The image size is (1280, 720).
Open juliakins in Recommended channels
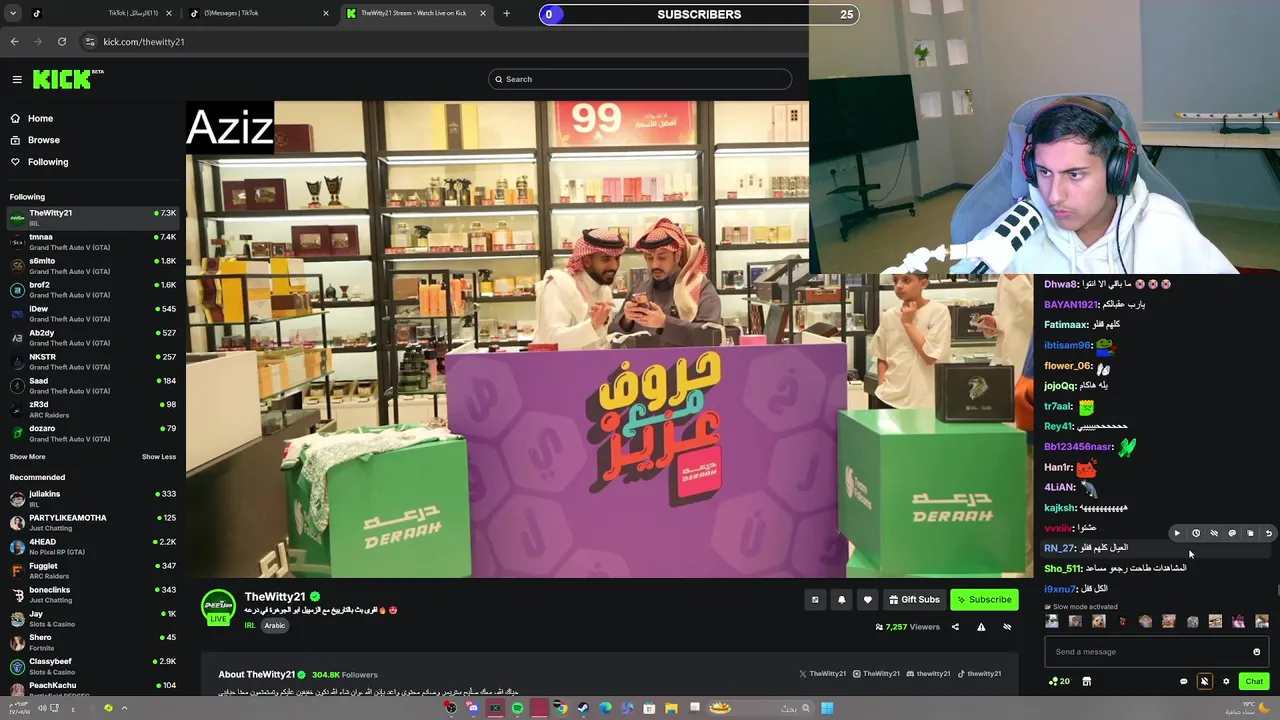92,498
